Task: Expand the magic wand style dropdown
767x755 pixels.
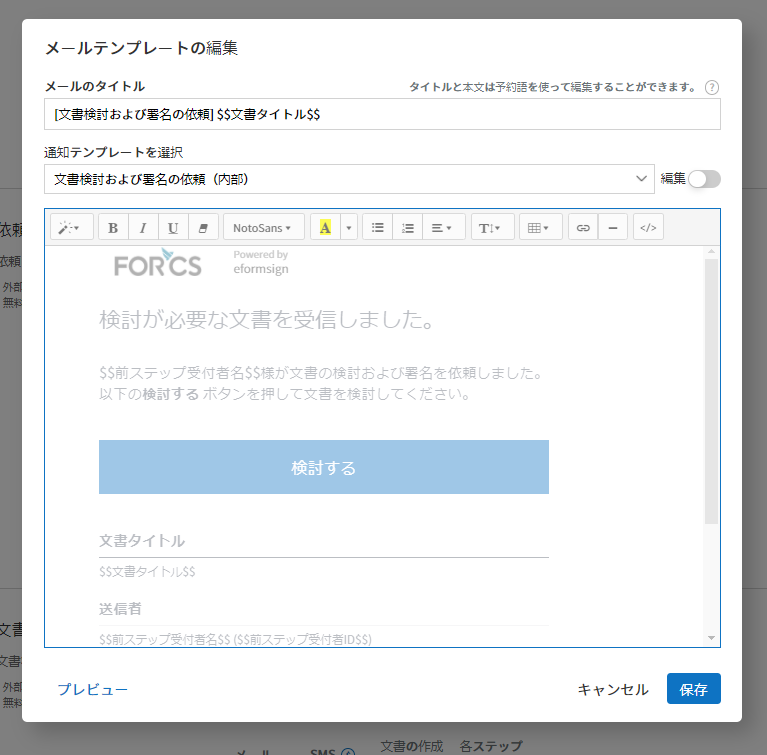Action: click(x=72, y=228)
